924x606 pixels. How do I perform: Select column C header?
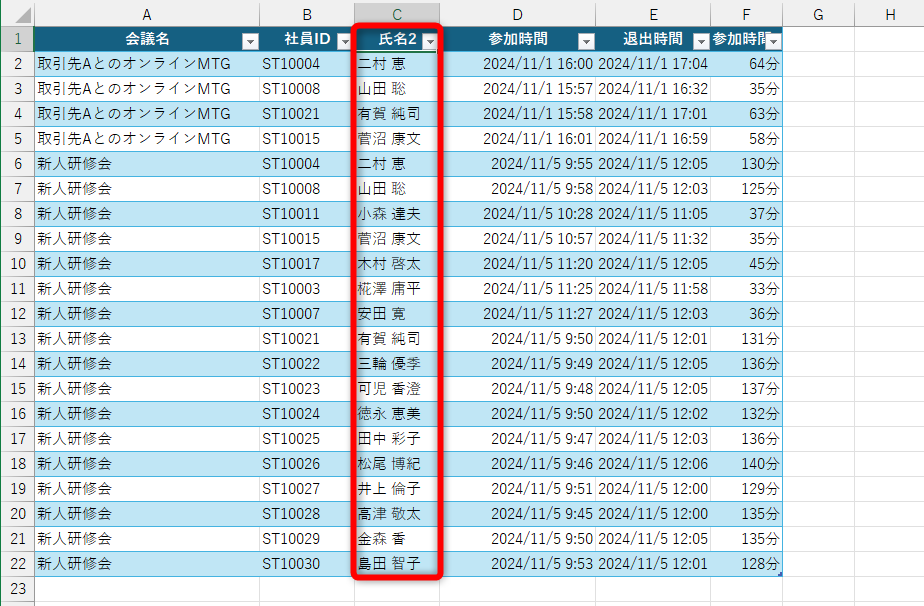tap(397, 15)
